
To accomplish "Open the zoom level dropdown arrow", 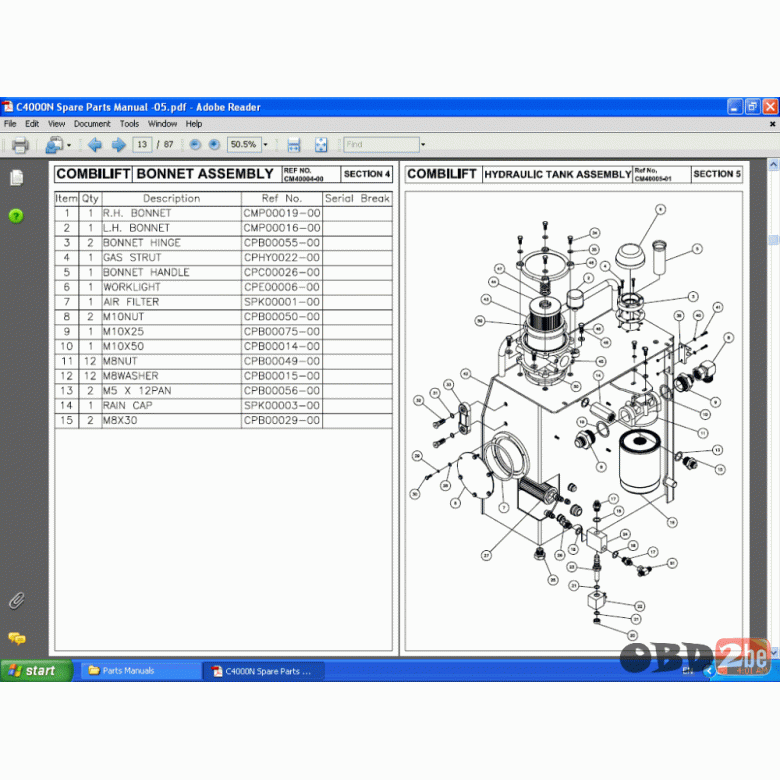I will [x=265, y=145].
